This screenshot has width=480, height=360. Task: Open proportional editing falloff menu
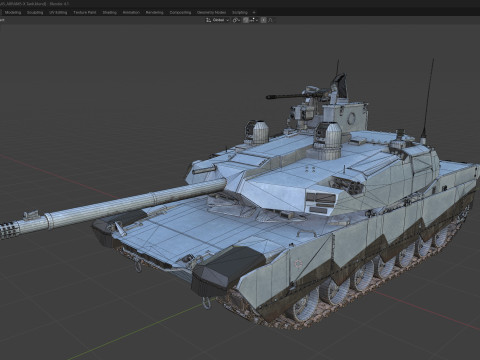pos(270,20)
